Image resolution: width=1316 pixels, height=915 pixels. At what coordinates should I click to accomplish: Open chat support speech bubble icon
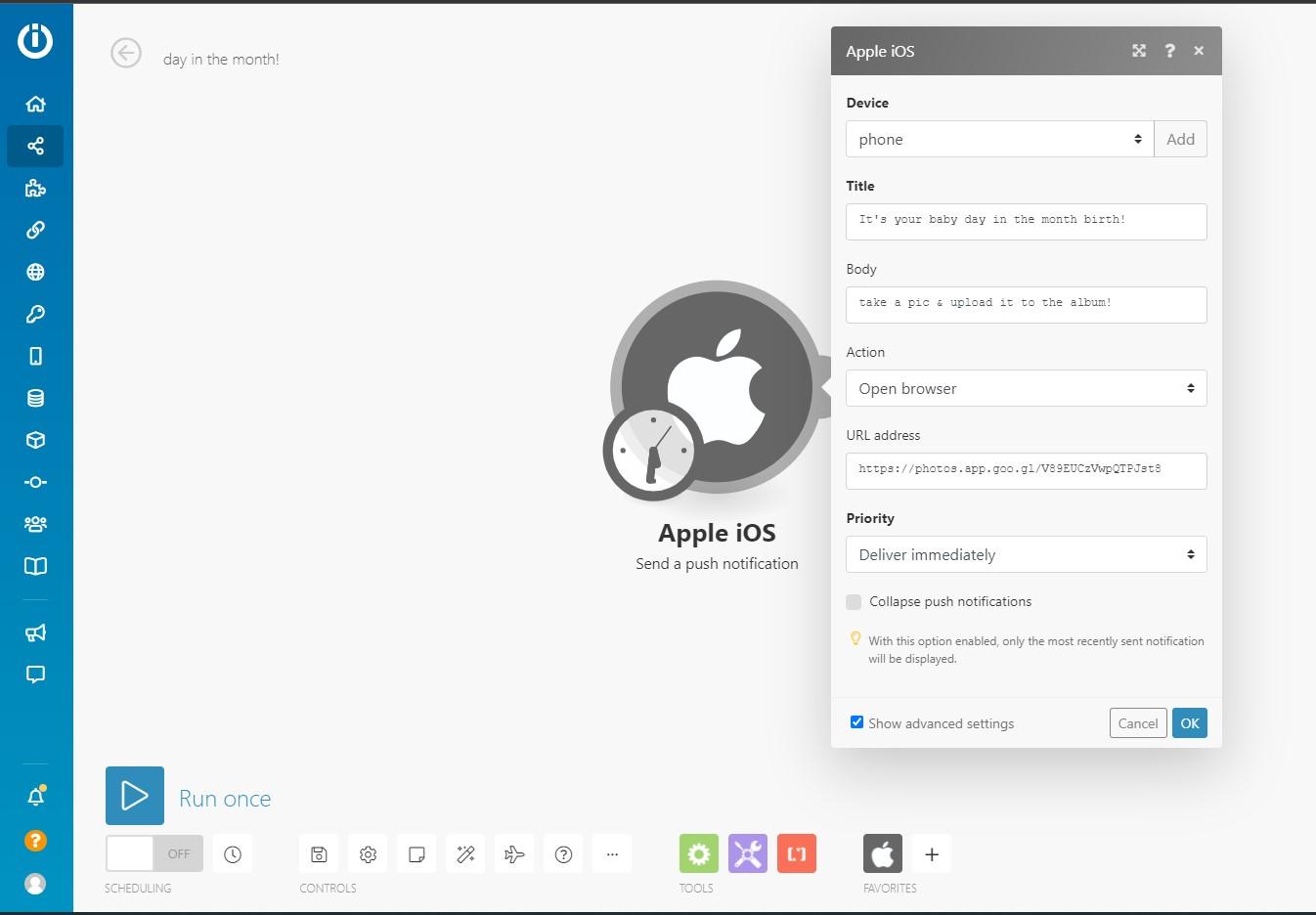tap(35, 675)
